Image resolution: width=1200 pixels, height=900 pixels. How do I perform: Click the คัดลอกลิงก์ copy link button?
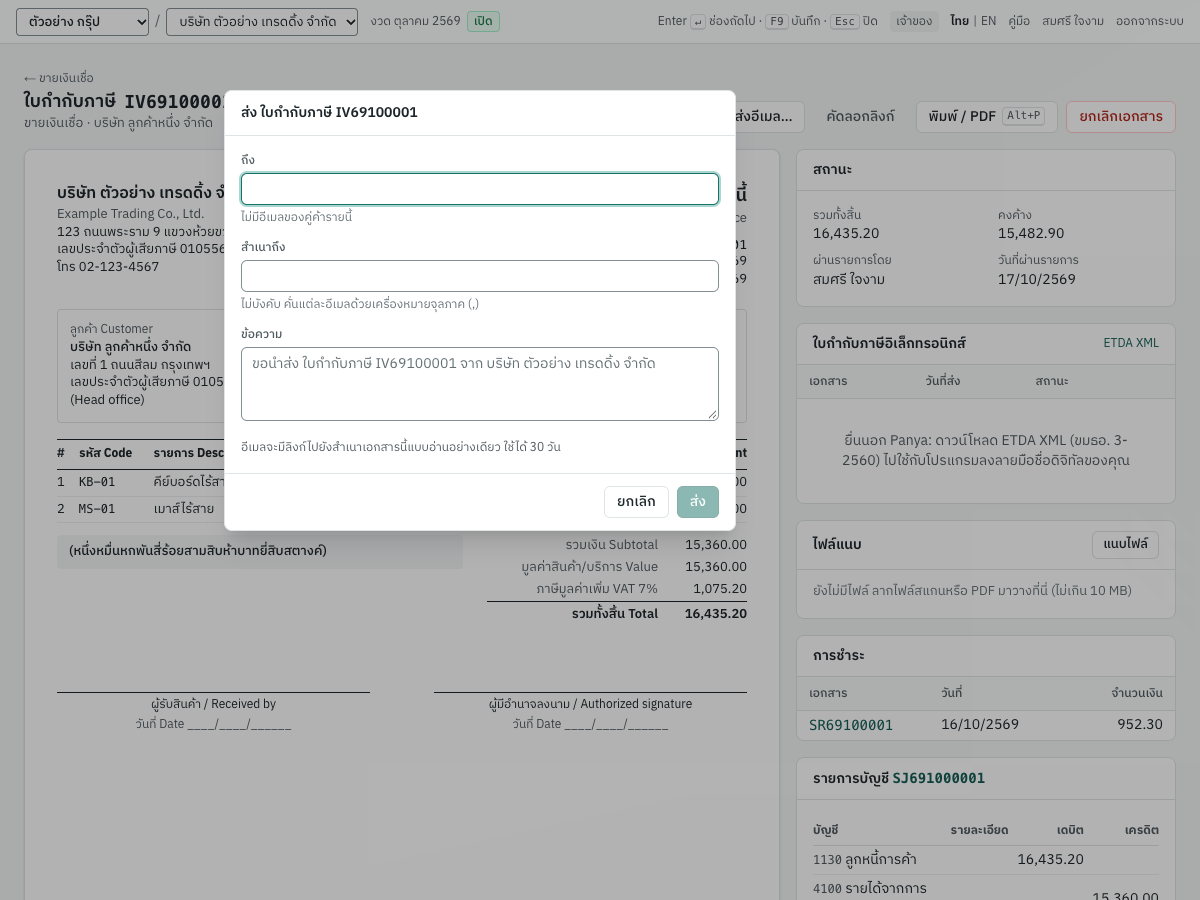(860, 117)
